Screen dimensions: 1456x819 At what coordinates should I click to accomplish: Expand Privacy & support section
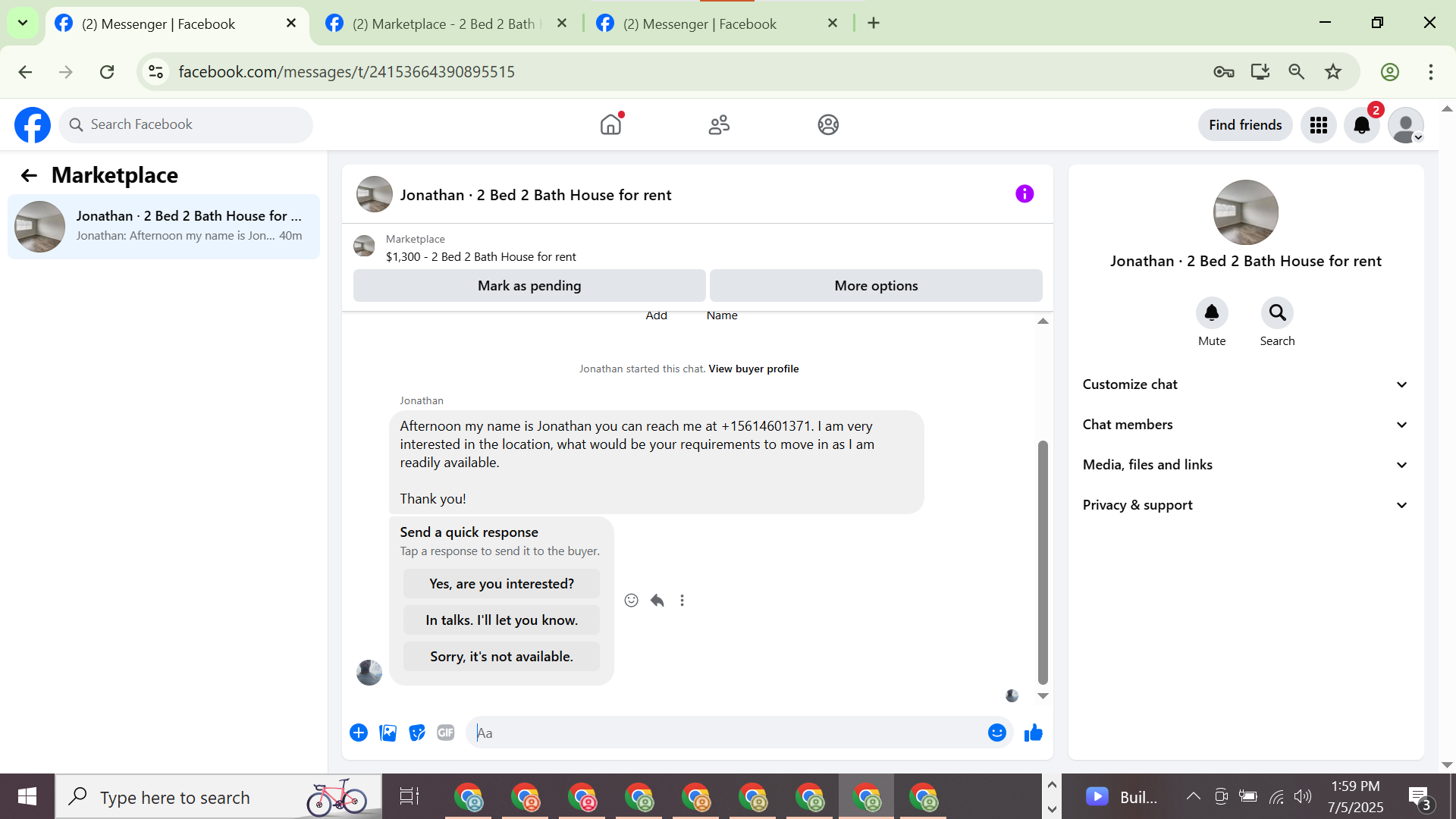click(x=1244, y=505)
